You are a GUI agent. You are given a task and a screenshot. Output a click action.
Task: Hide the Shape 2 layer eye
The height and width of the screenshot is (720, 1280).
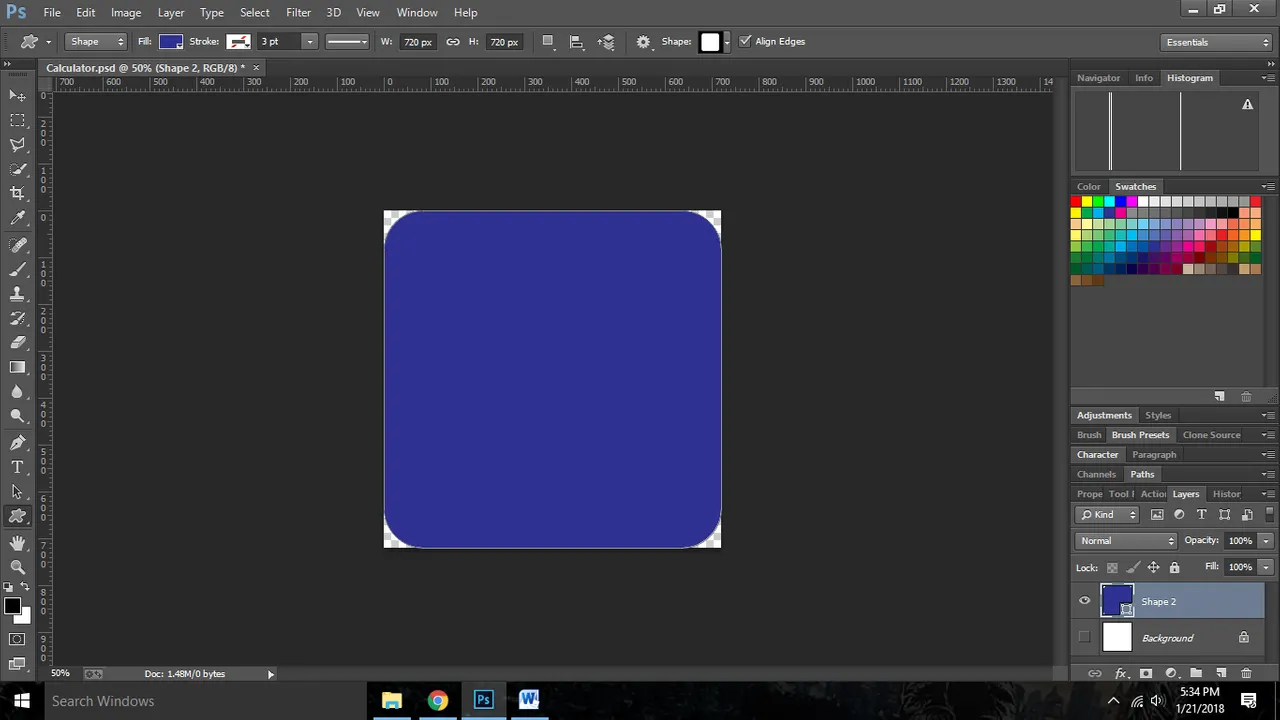[x=1084, y=601]
